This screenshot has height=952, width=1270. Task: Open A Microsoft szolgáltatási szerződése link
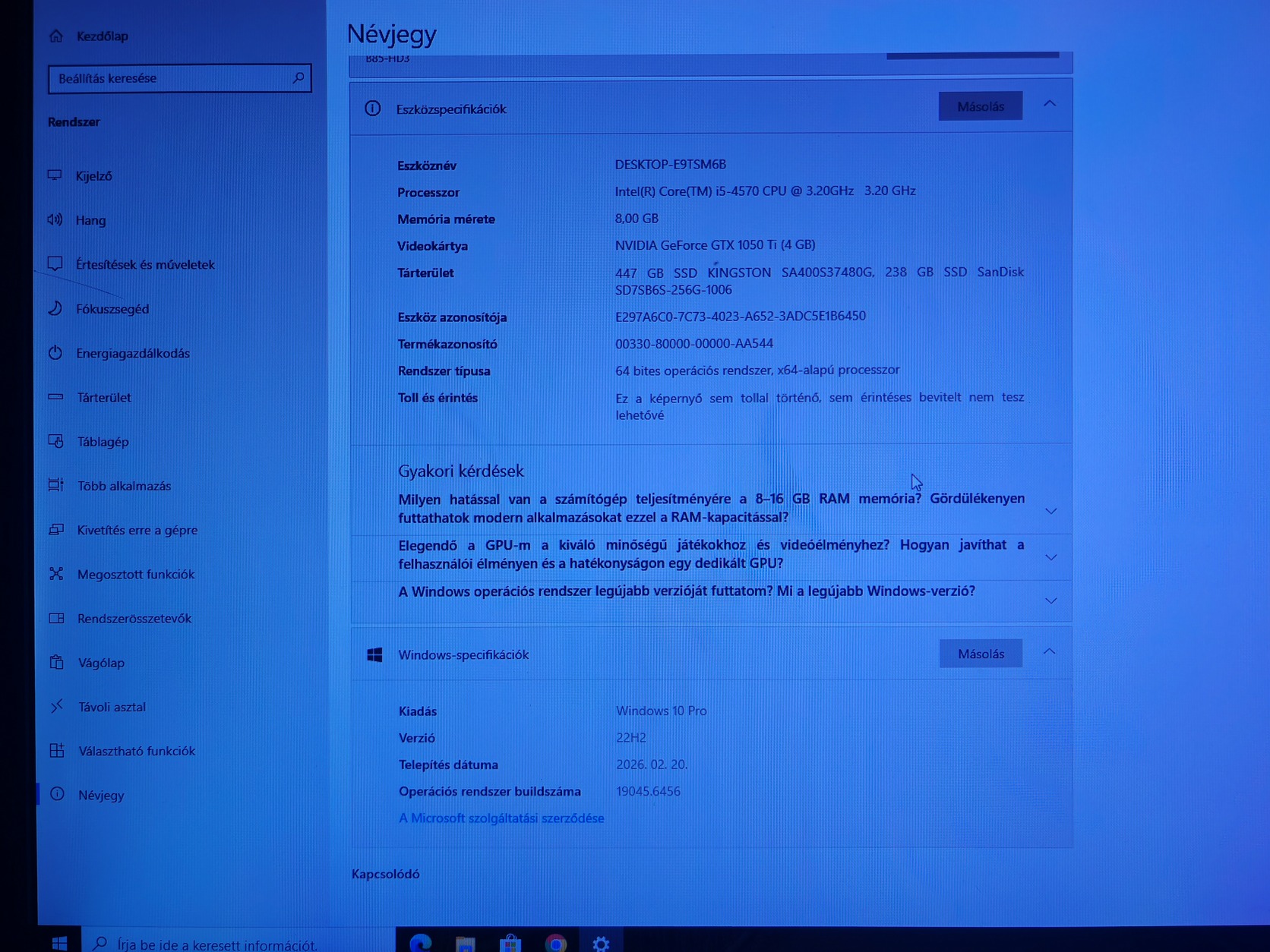(x=501, y=818)
